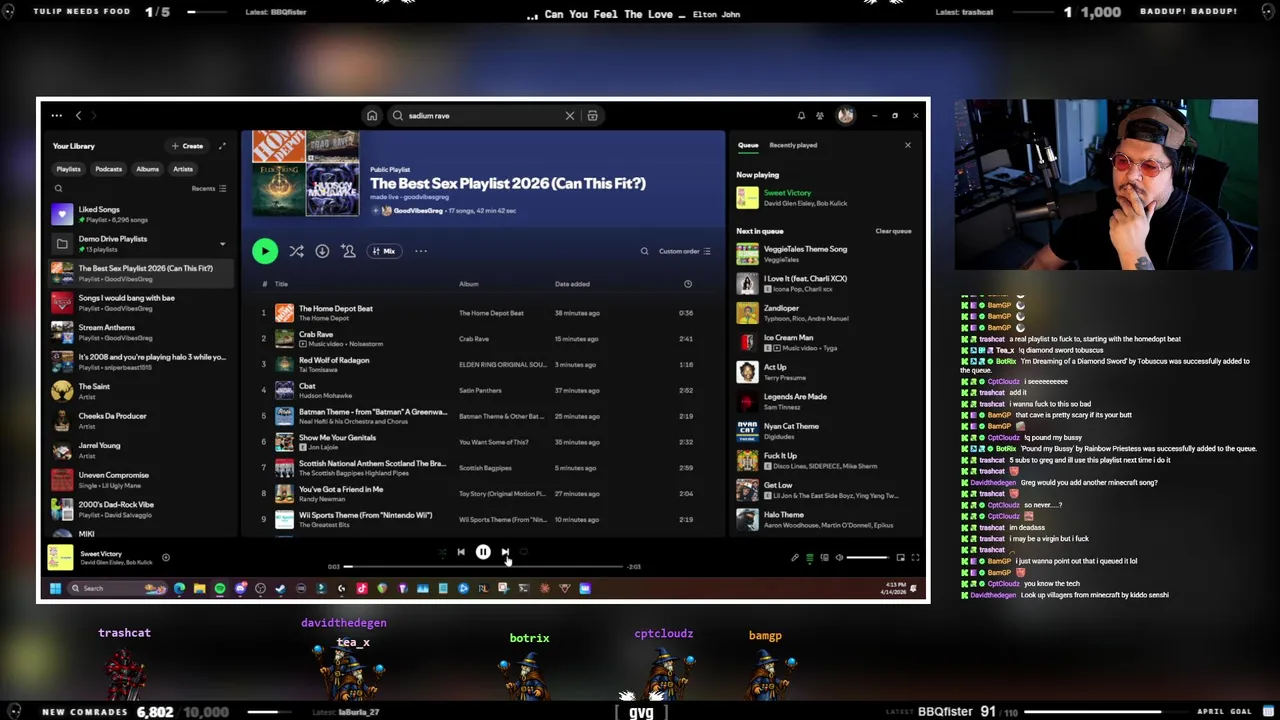Clear the search field with X
This screenshot has width=1280, height=720.
pos(570,116)
